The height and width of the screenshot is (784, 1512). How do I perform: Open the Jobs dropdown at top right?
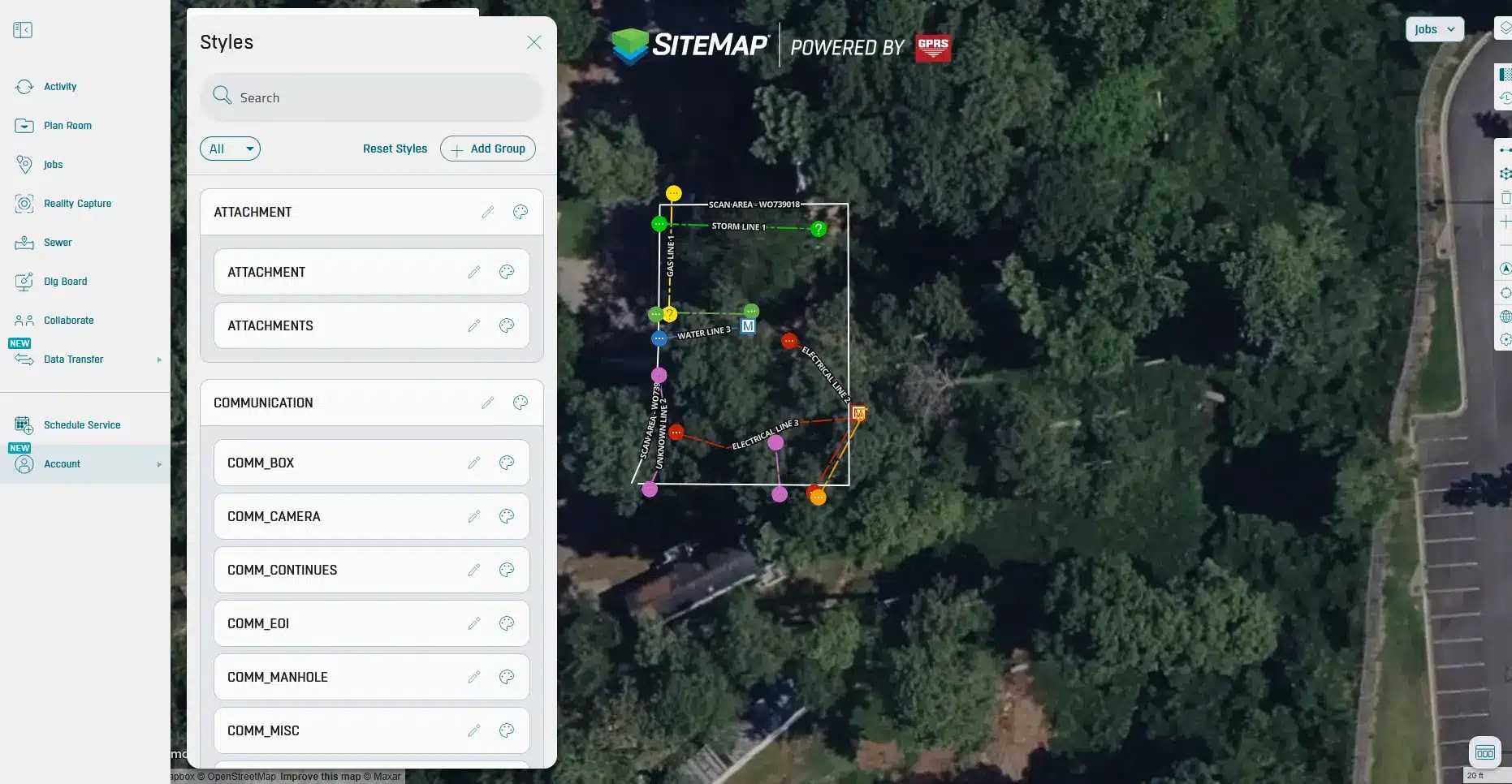(x=1434, y=29)
